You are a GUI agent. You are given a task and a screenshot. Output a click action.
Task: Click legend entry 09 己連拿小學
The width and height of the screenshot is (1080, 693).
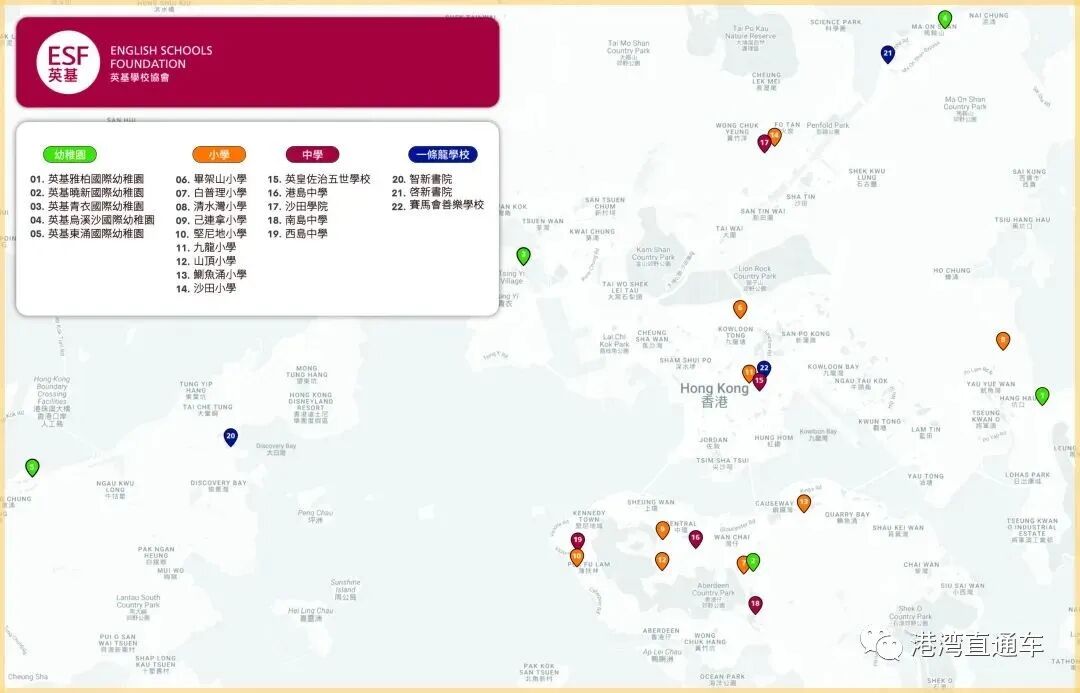pos(211,220)
